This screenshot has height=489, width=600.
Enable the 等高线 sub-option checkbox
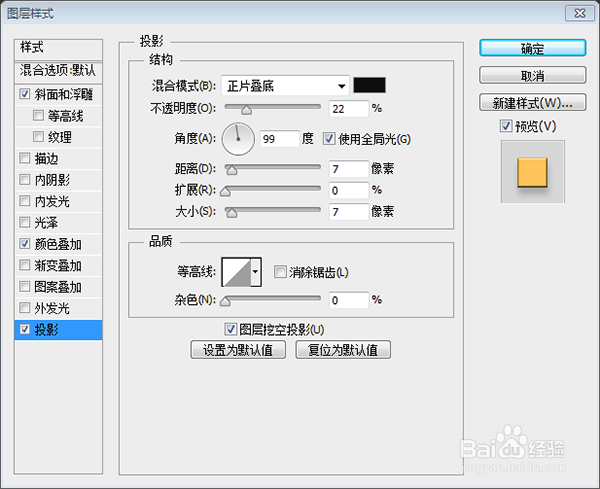tap(38, 115)
